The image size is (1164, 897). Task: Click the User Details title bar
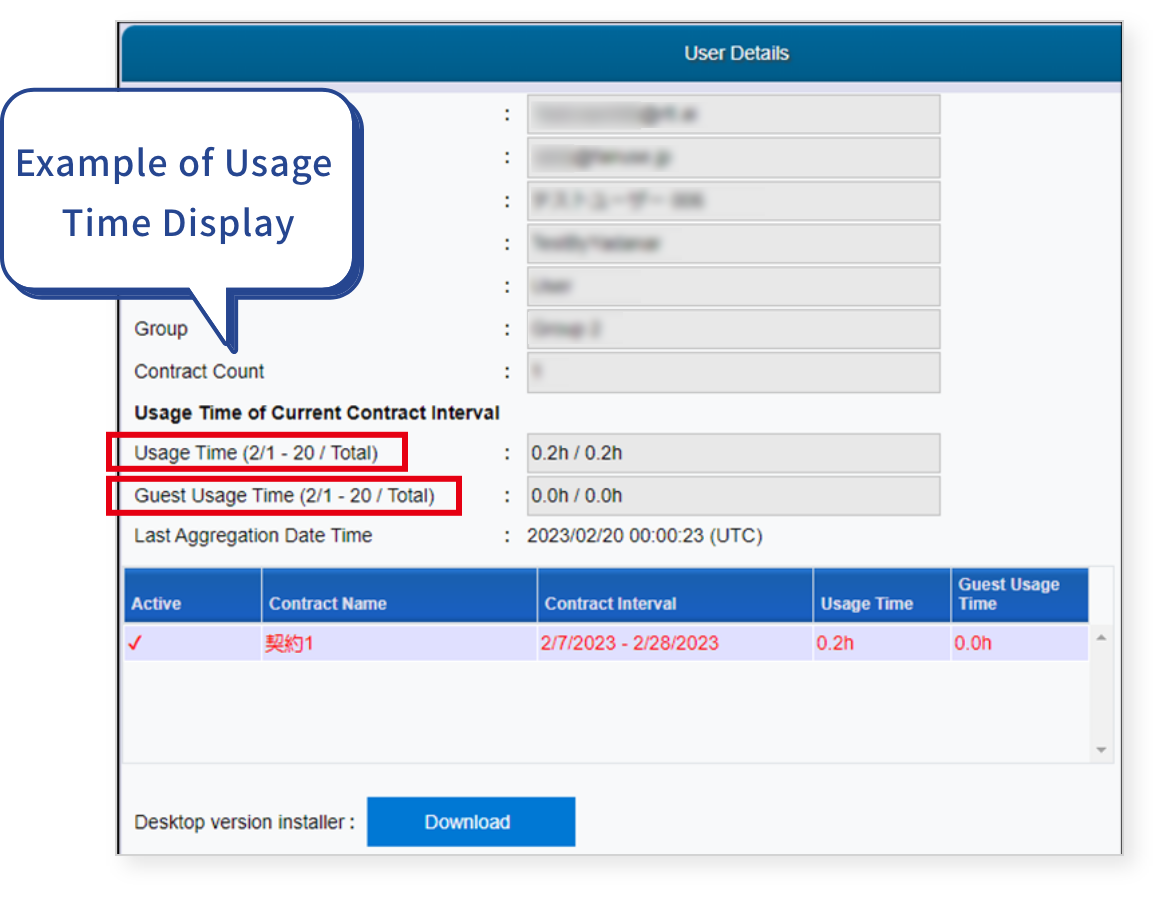[622, 53]
